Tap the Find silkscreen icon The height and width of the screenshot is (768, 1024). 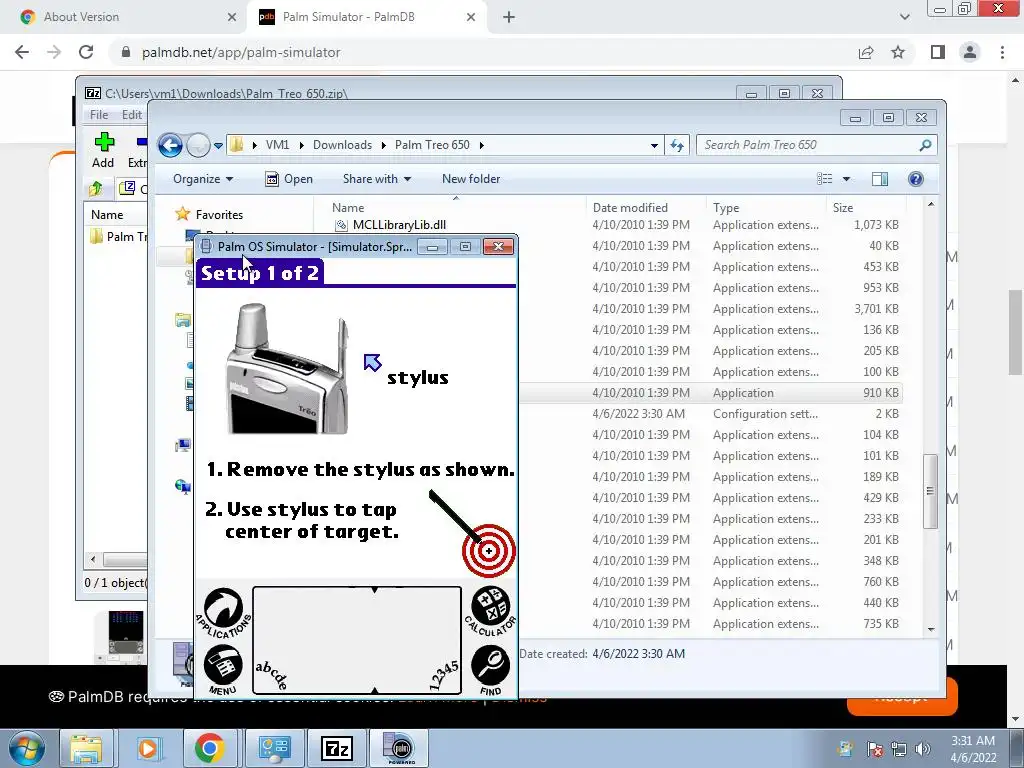[490, 669]
